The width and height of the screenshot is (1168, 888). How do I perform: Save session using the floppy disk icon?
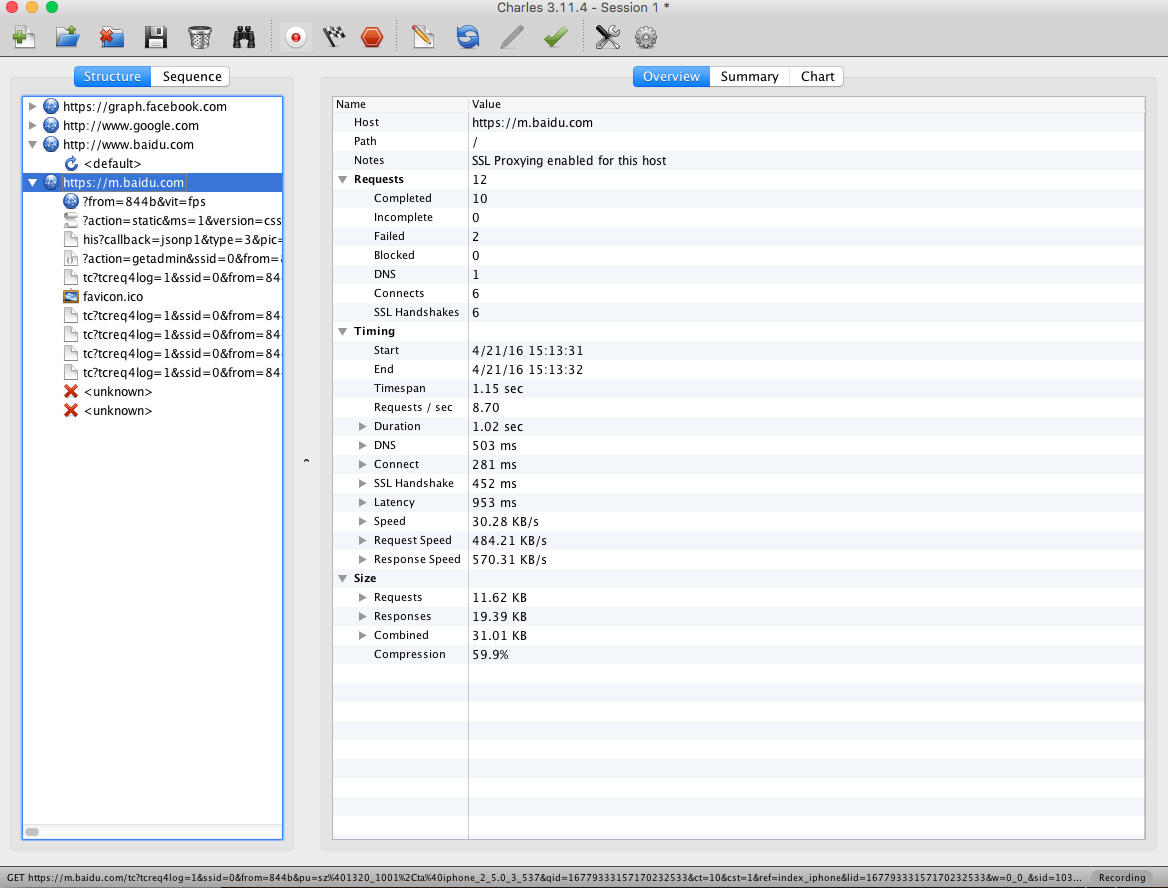156,37
